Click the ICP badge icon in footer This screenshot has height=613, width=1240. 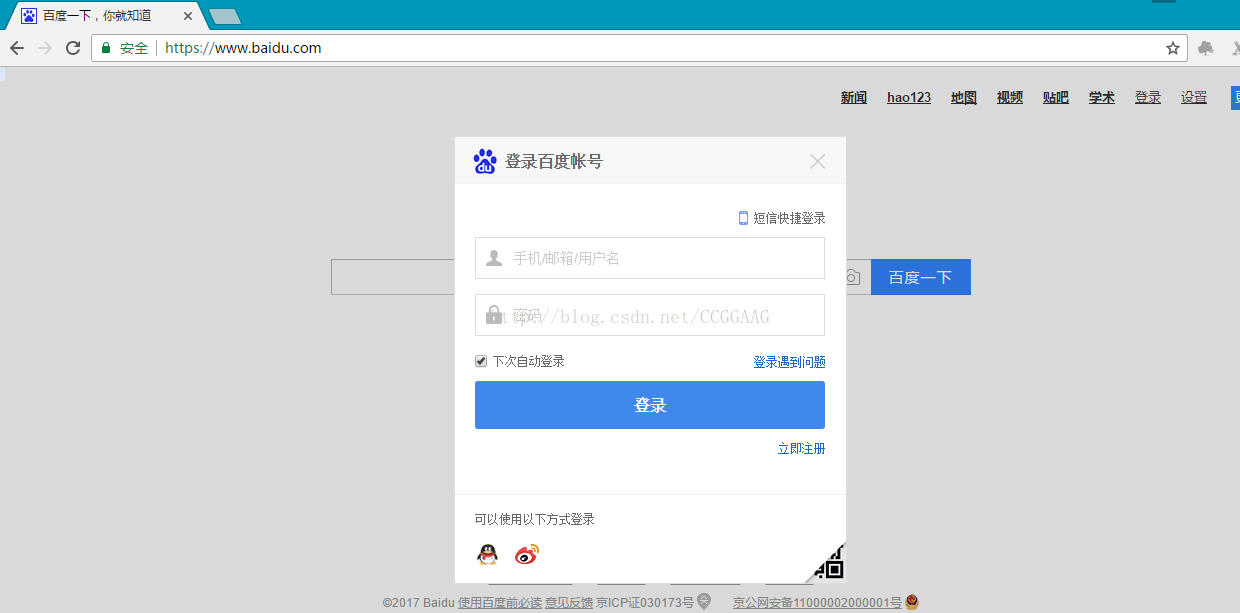704,601
